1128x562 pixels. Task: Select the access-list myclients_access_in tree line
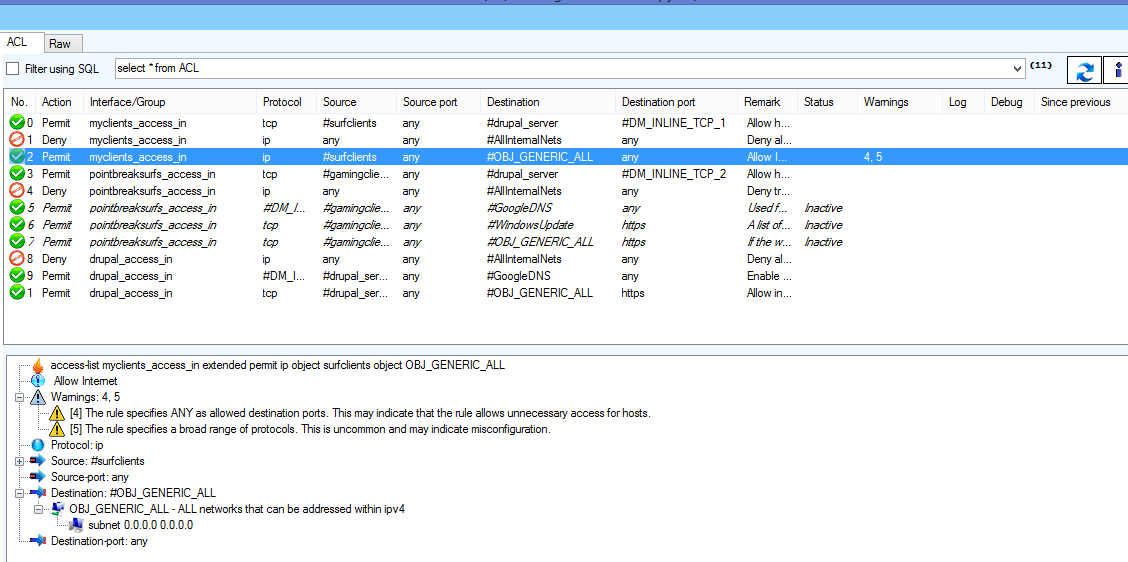(278, 365)
